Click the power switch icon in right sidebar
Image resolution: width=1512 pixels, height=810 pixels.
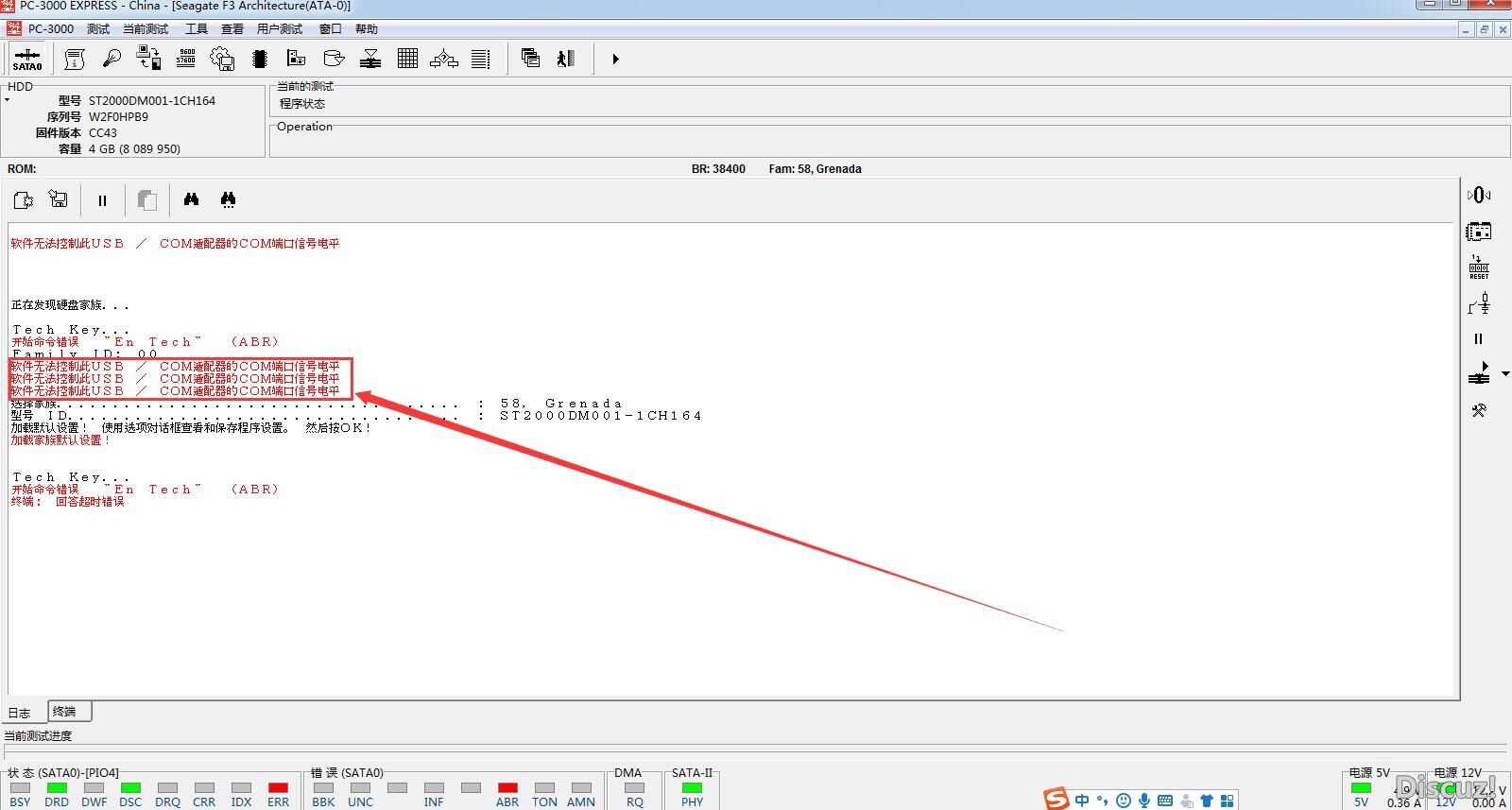1479,303
